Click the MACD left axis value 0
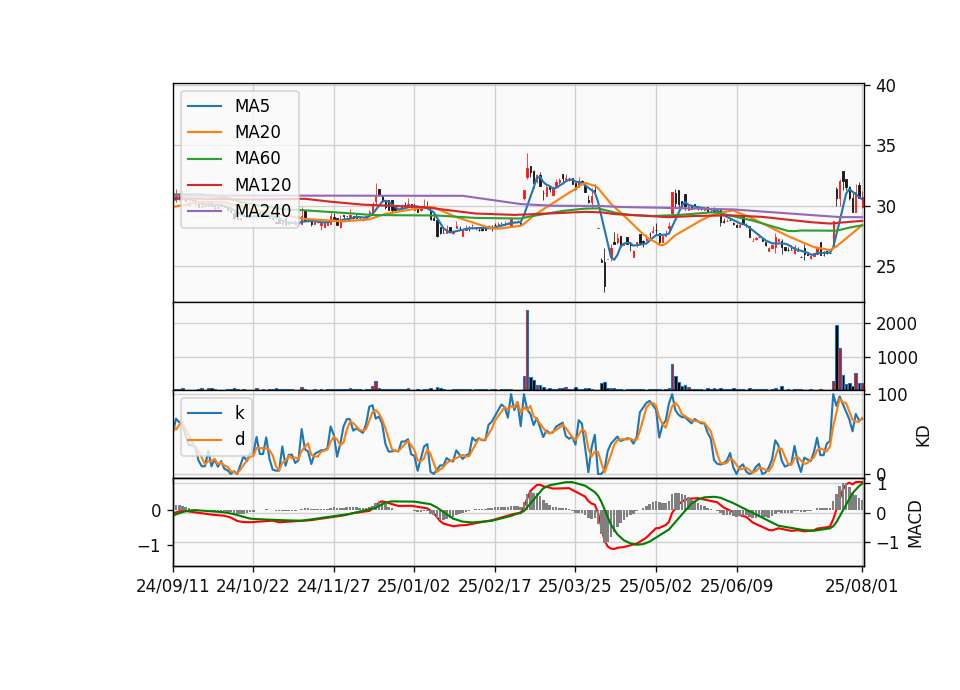The width and height of the screenshot is (960, 690). tap(156, 511)
